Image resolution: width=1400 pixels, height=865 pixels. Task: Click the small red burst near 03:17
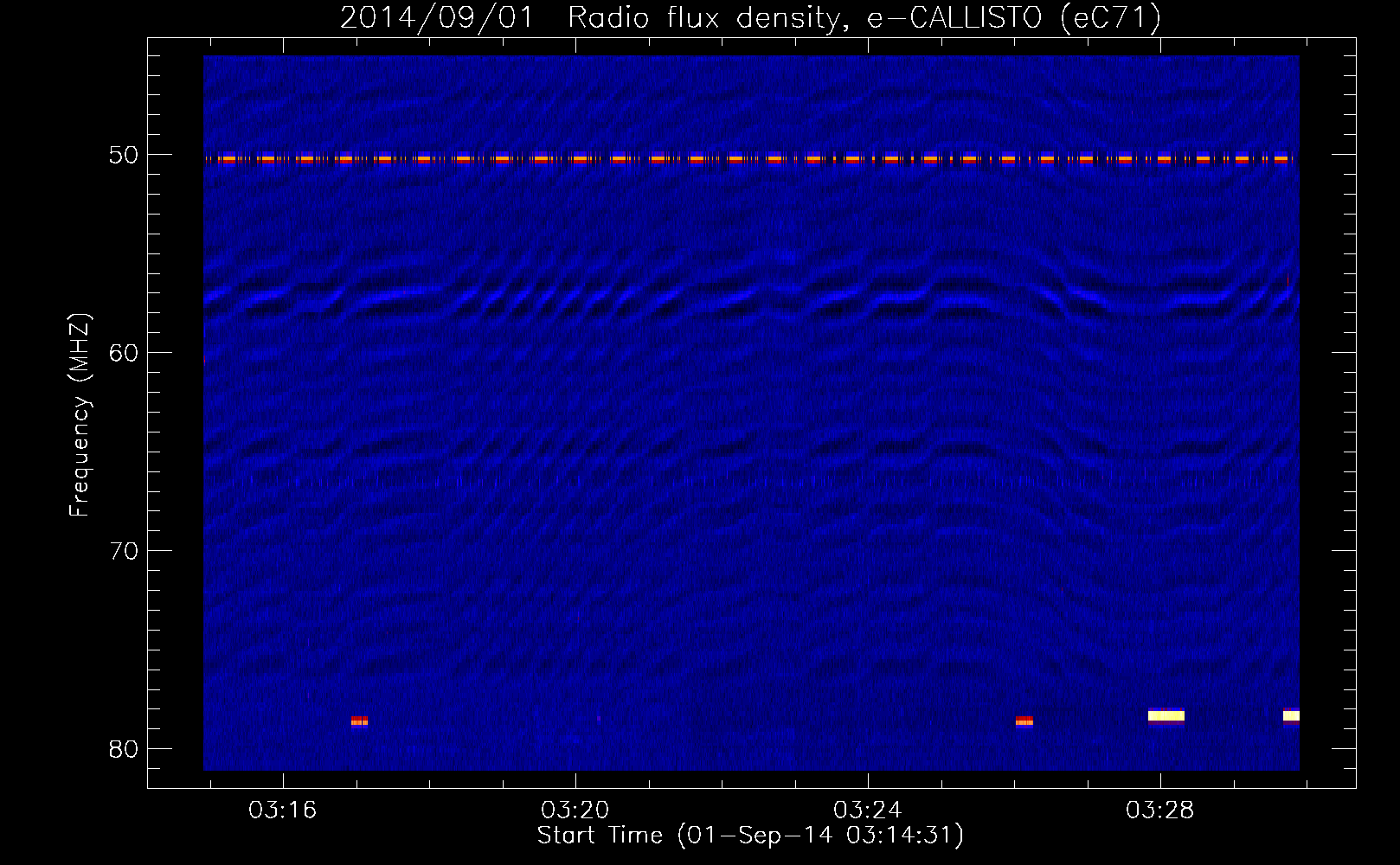click(x=359, y=721)
